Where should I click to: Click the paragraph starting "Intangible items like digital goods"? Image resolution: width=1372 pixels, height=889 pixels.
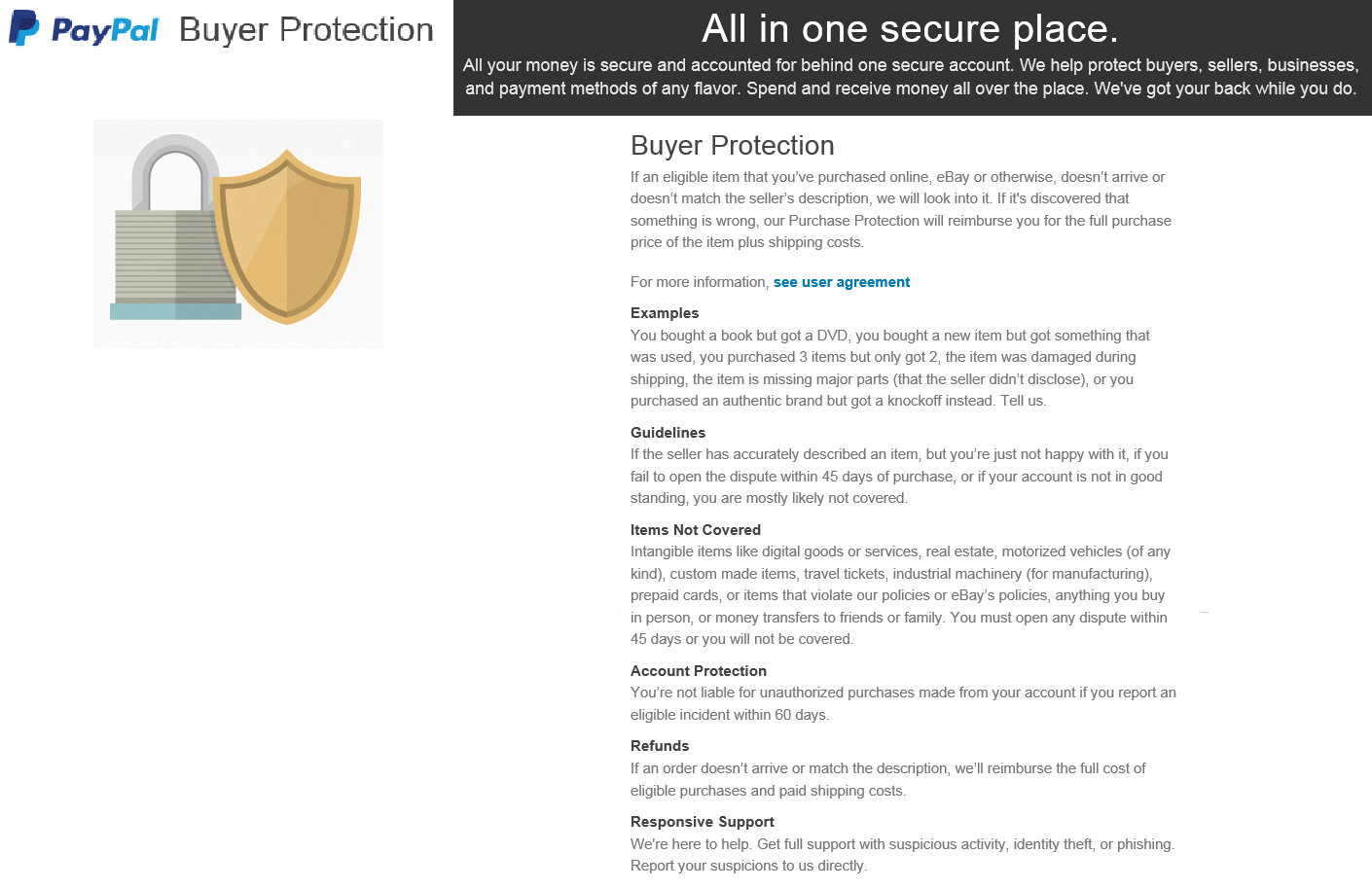(x=899, y=595)
